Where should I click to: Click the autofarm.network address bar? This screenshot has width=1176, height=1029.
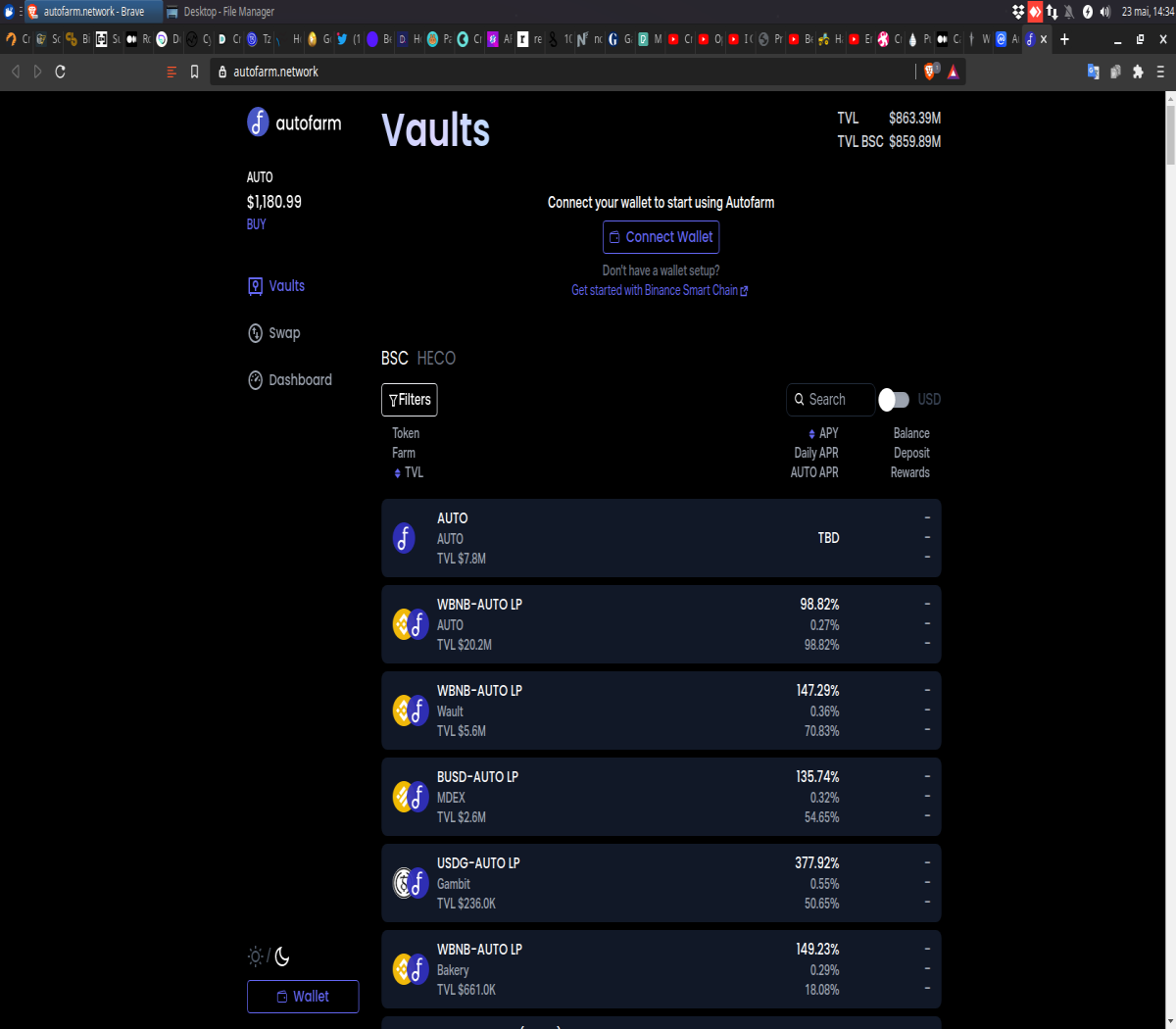tap(563, 72)
